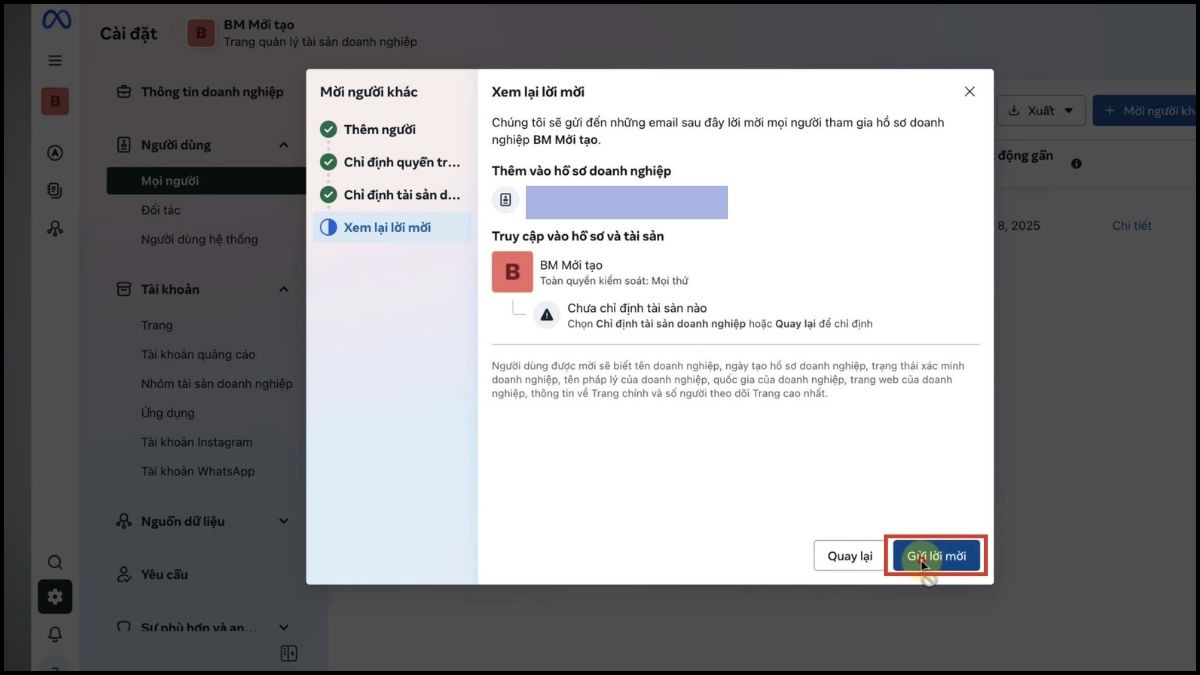Select Mọi người in the sidebar
This screenshot has height=675, width=1200.
tap(207, 181)
